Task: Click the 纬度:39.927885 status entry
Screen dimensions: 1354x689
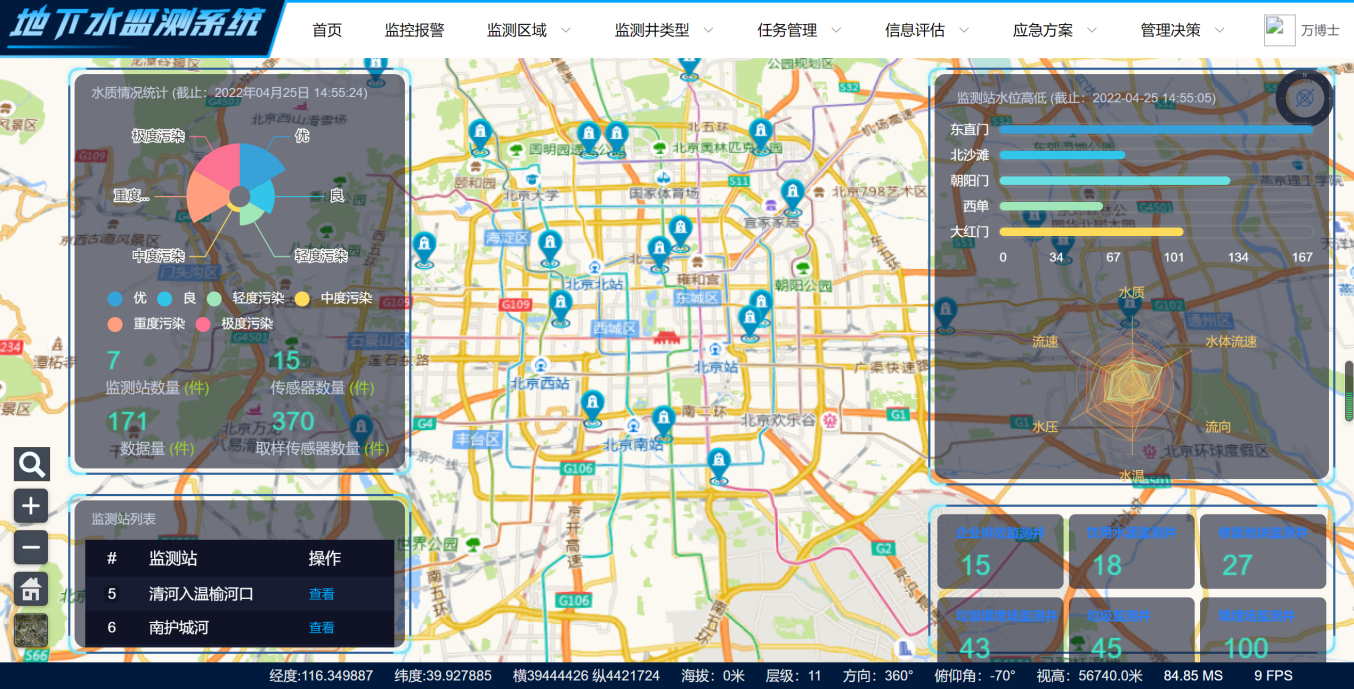Action: 443,676
